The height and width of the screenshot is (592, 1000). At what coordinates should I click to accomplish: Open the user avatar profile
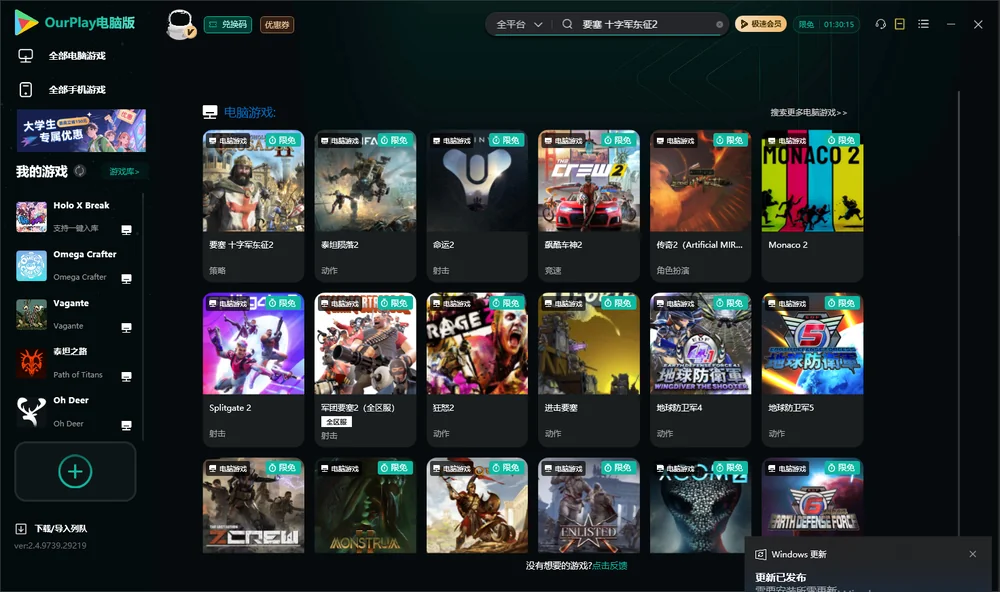click(180, 24)
